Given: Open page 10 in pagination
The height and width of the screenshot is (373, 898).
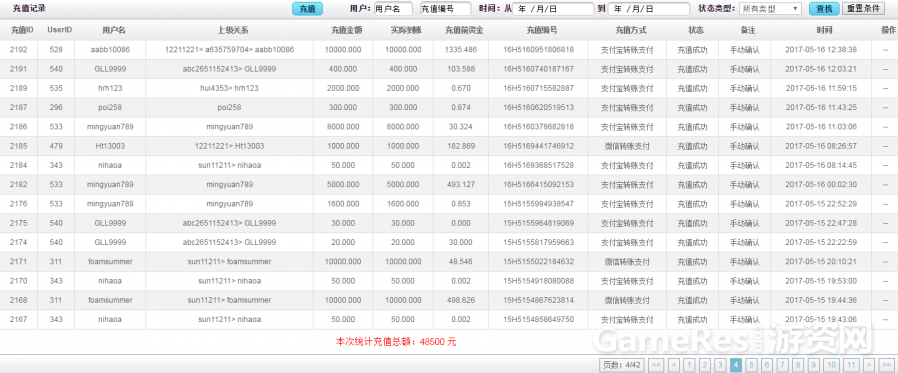Looking at the screenshot, I should 832,364.
